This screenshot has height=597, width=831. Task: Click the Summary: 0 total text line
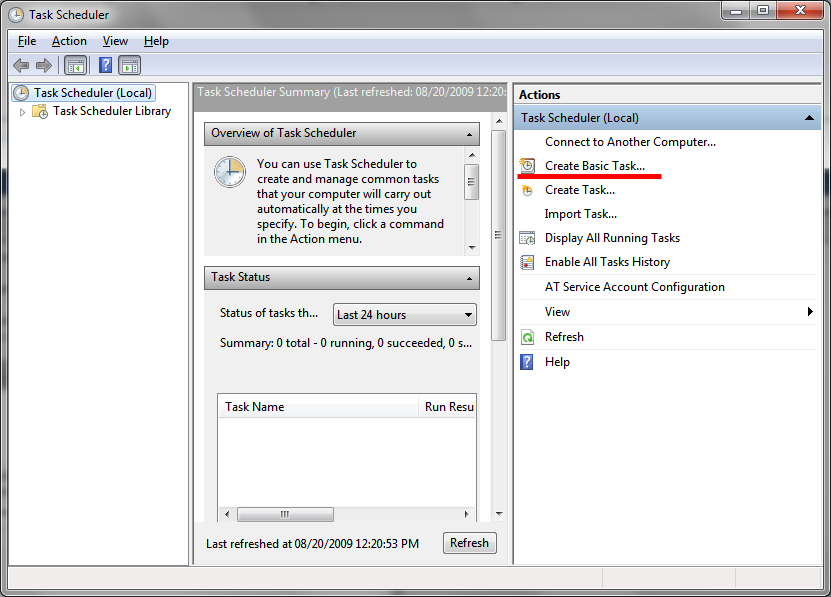[346, 343]
